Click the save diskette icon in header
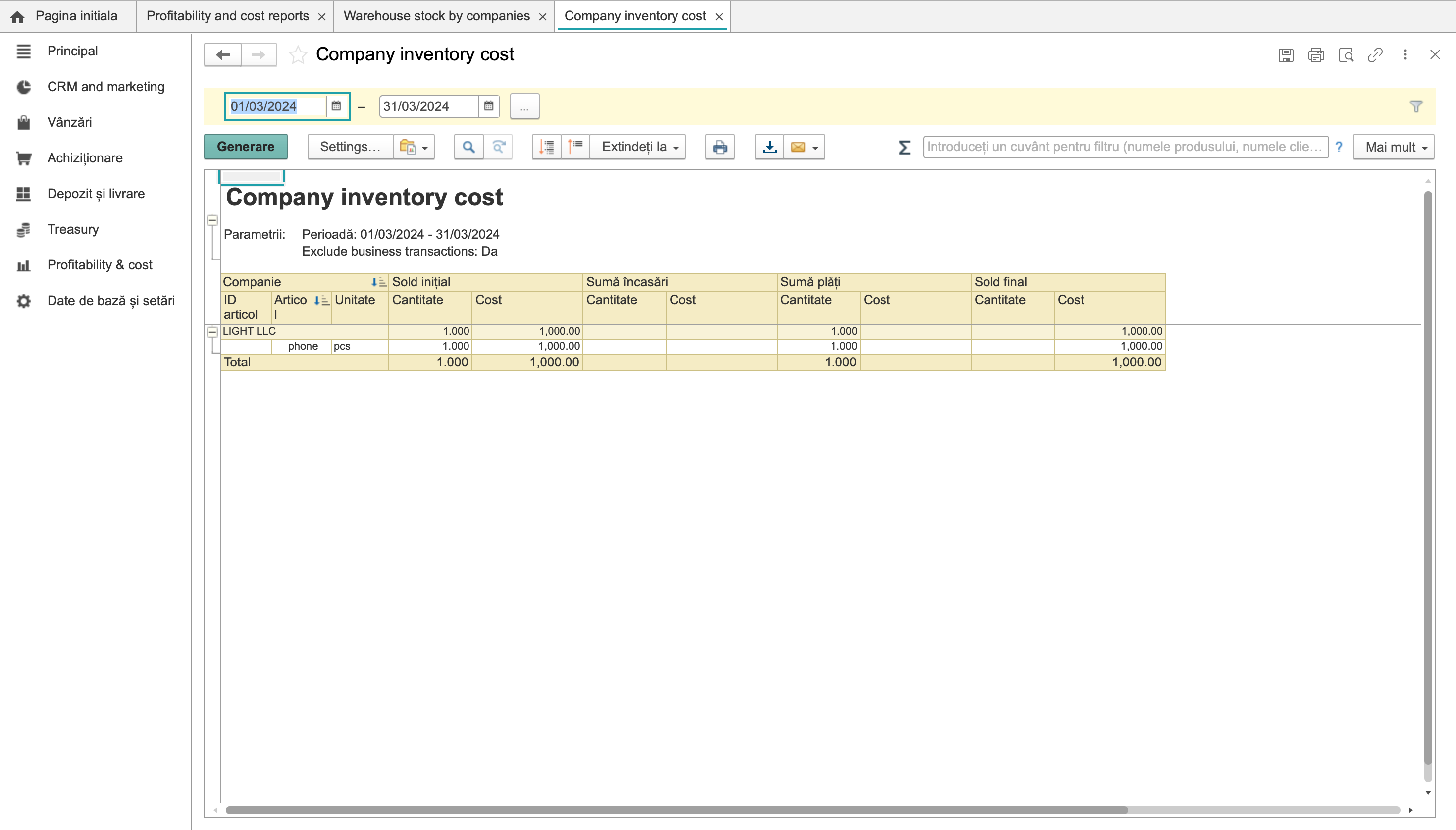This screenshot has width=1456, height=830. 1286,55
